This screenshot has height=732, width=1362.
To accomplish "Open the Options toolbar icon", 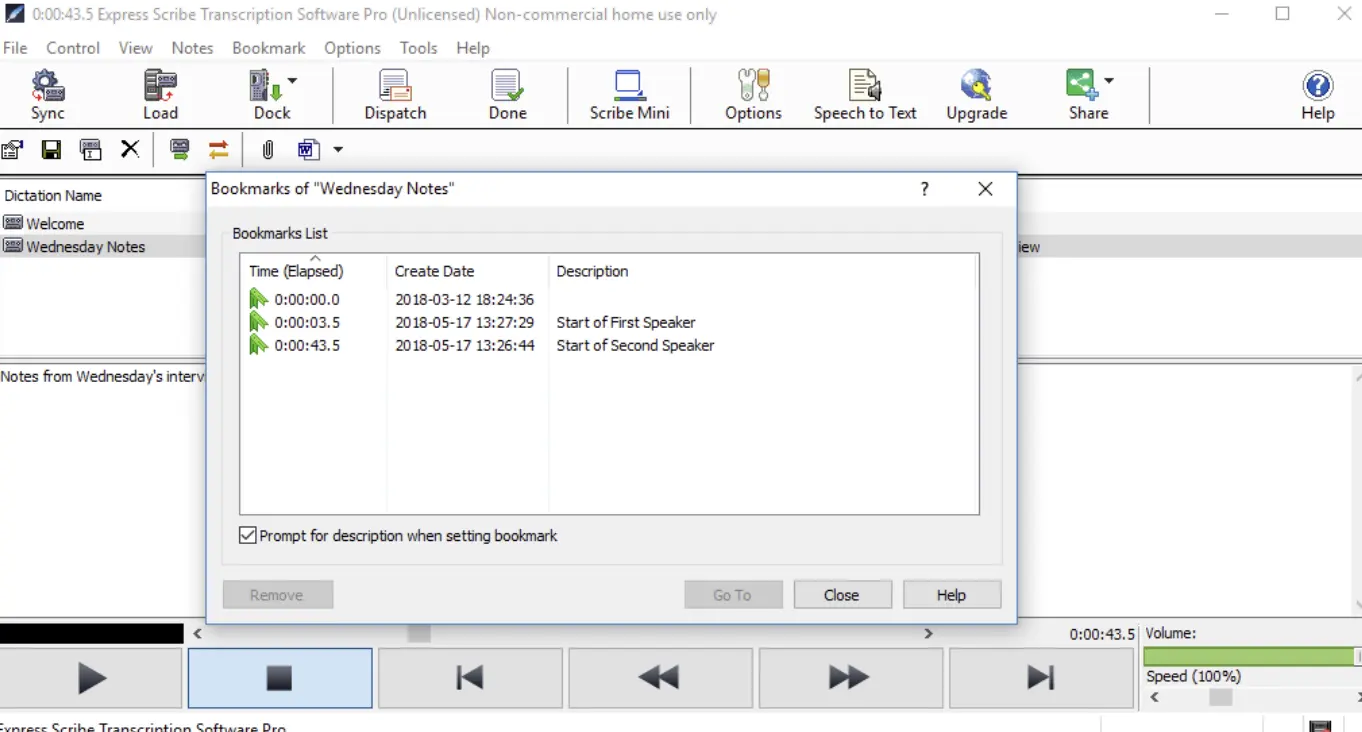I will click(753, 95).
